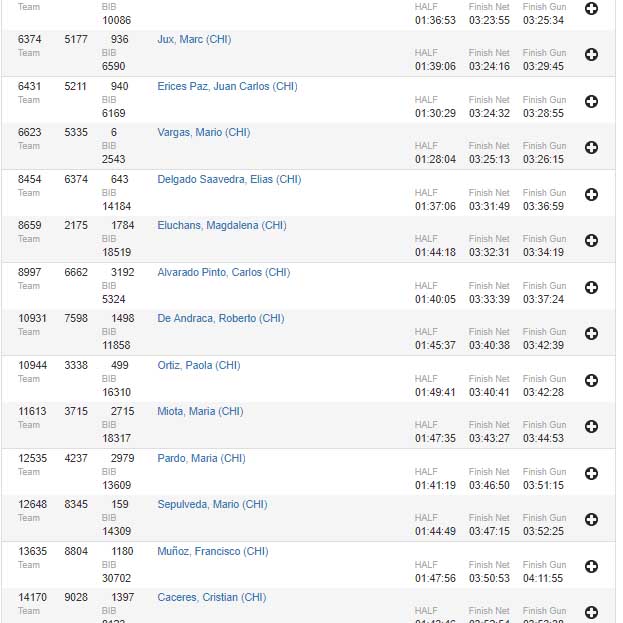Open Ortiz, Paola (CHI) runner page
The image size is (623, 623).
tap(198, 365)
